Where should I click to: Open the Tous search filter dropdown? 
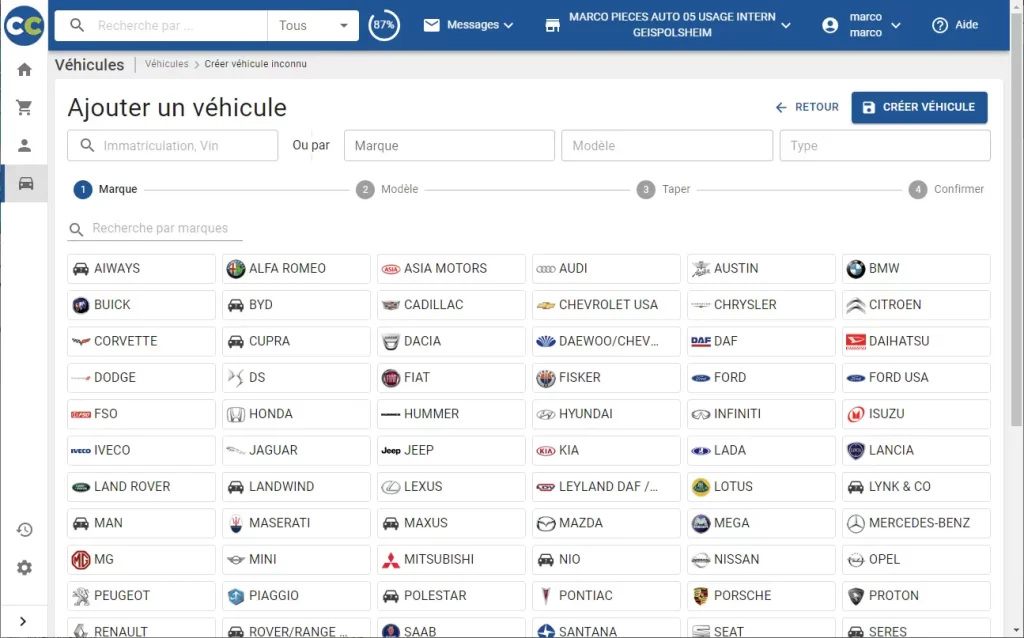[x=313, y=25]
